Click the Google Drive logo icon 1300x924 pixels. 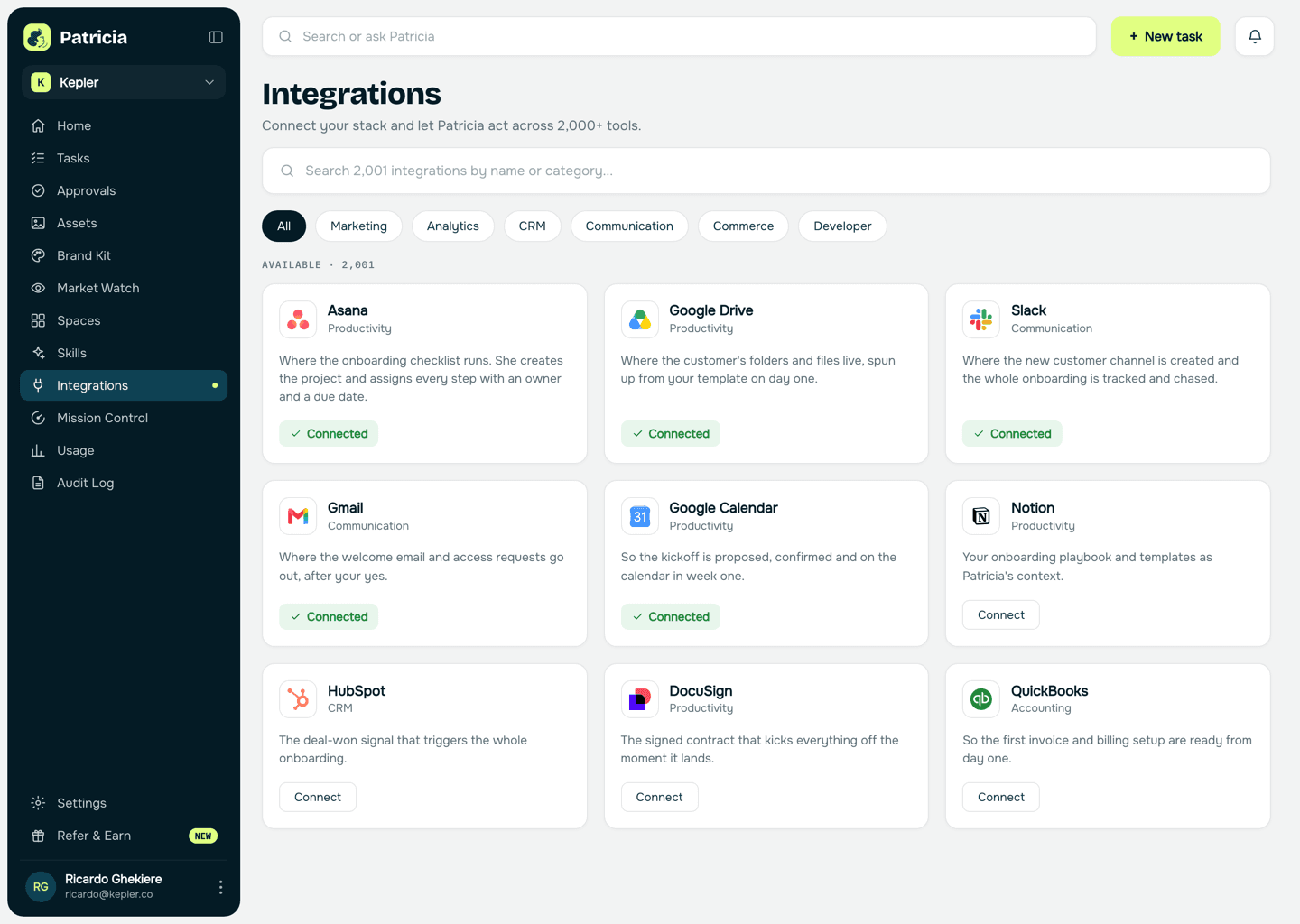640,319
